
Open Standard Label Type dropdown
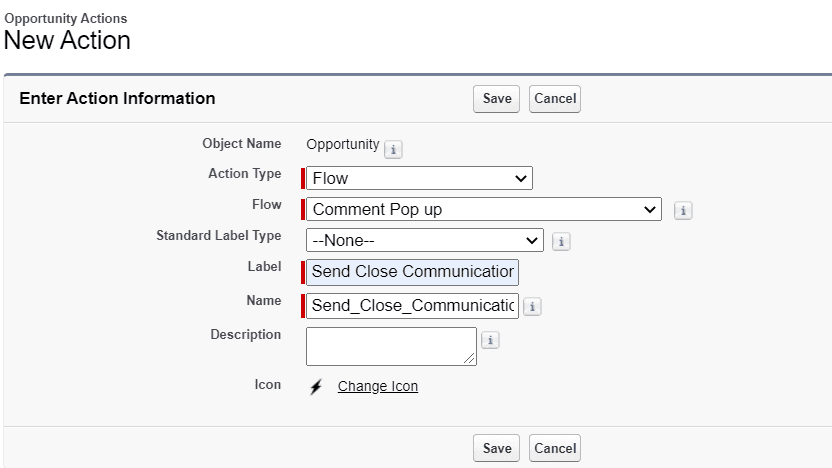pyautogui.click(x=425, y=240)
